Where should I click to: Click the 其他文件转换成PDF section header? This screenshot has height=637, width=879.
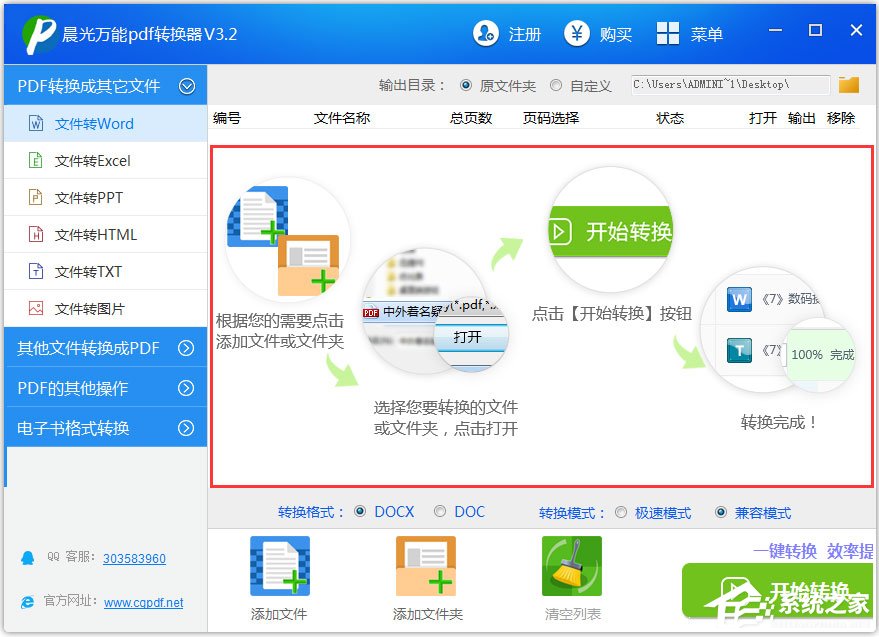tap(105, 348)
